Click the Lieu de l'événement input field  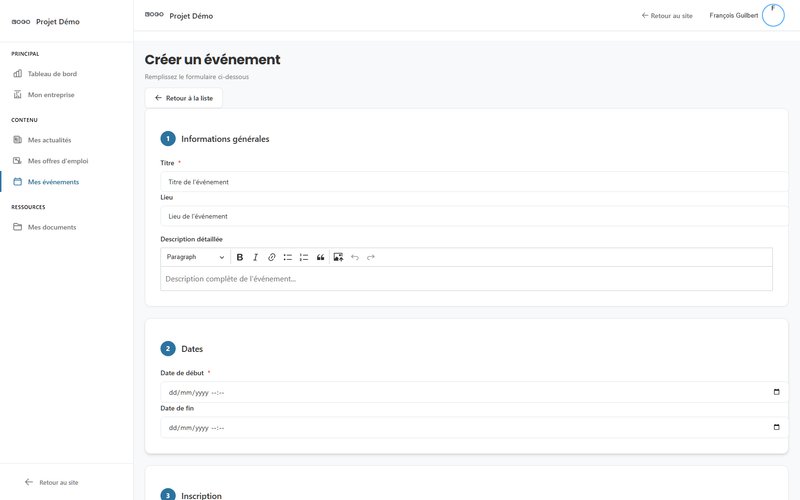(466, 216)
